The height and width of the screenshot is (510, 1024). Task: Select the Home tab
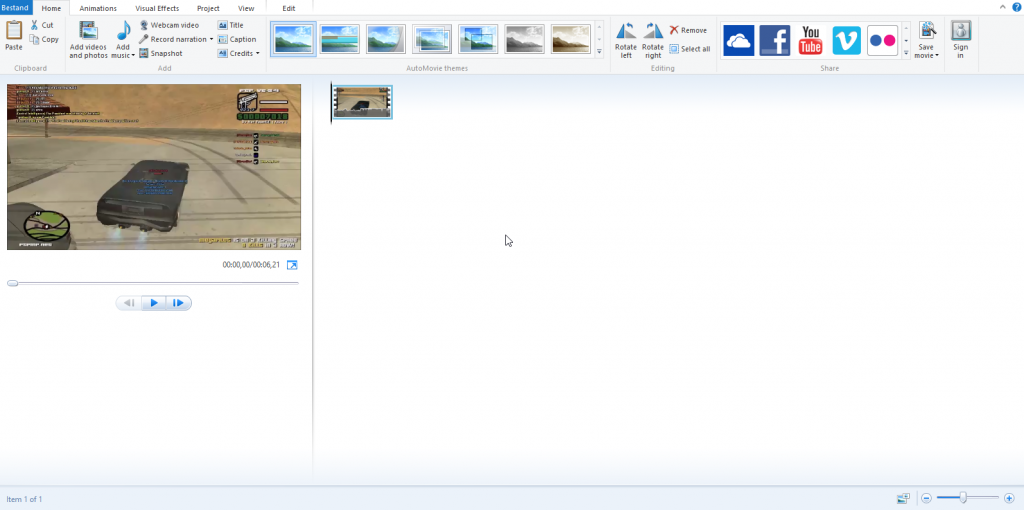tap(51, 8)
